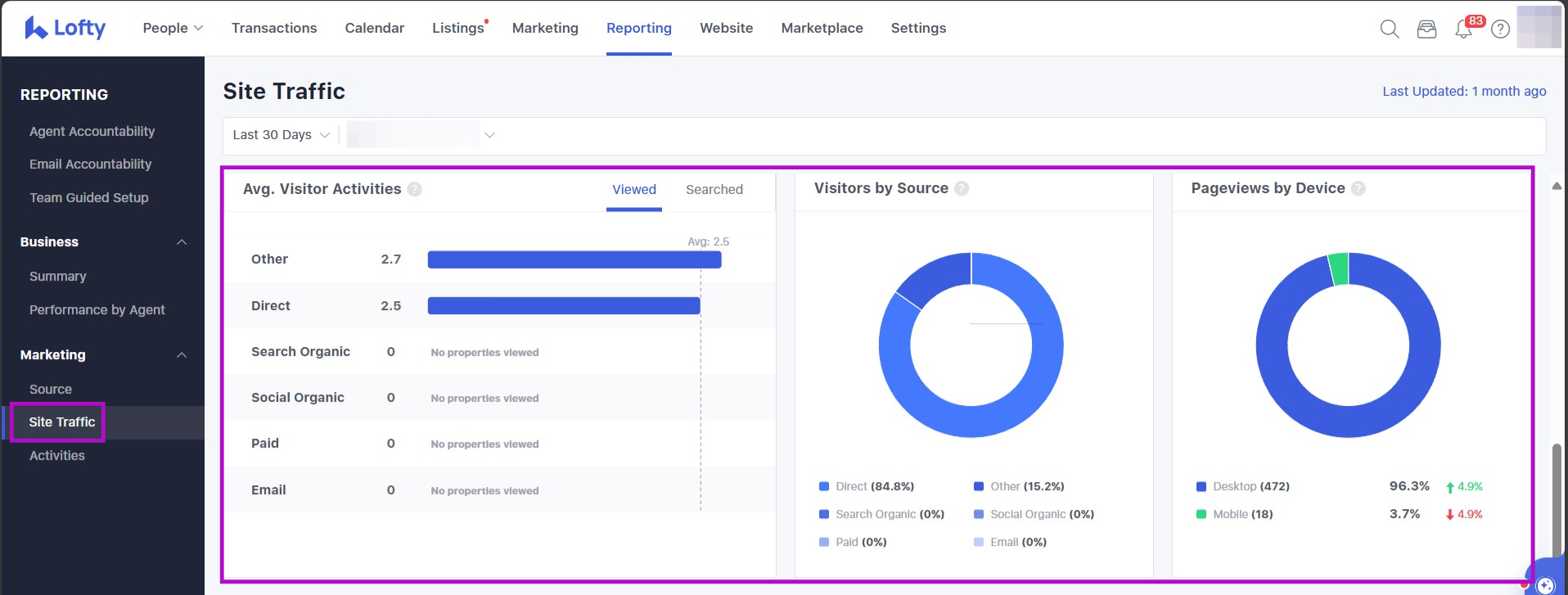Open the Last 30 Days dropdown
This screenshot has height=595, width=1568.
(281, 135)
